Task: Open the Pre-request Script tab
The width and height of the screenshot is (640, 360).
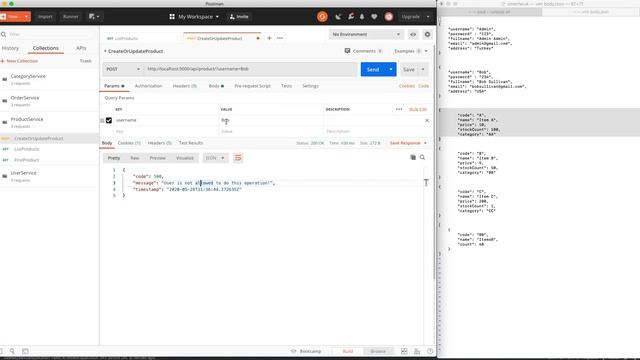Action: (252, 86)
